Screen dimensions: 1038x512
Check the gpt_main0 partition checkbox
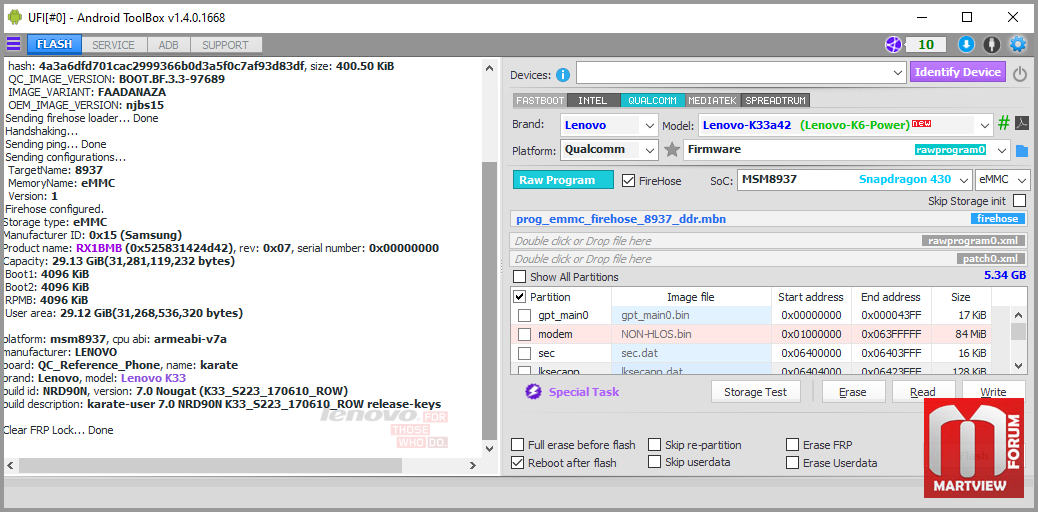(524, 315)
